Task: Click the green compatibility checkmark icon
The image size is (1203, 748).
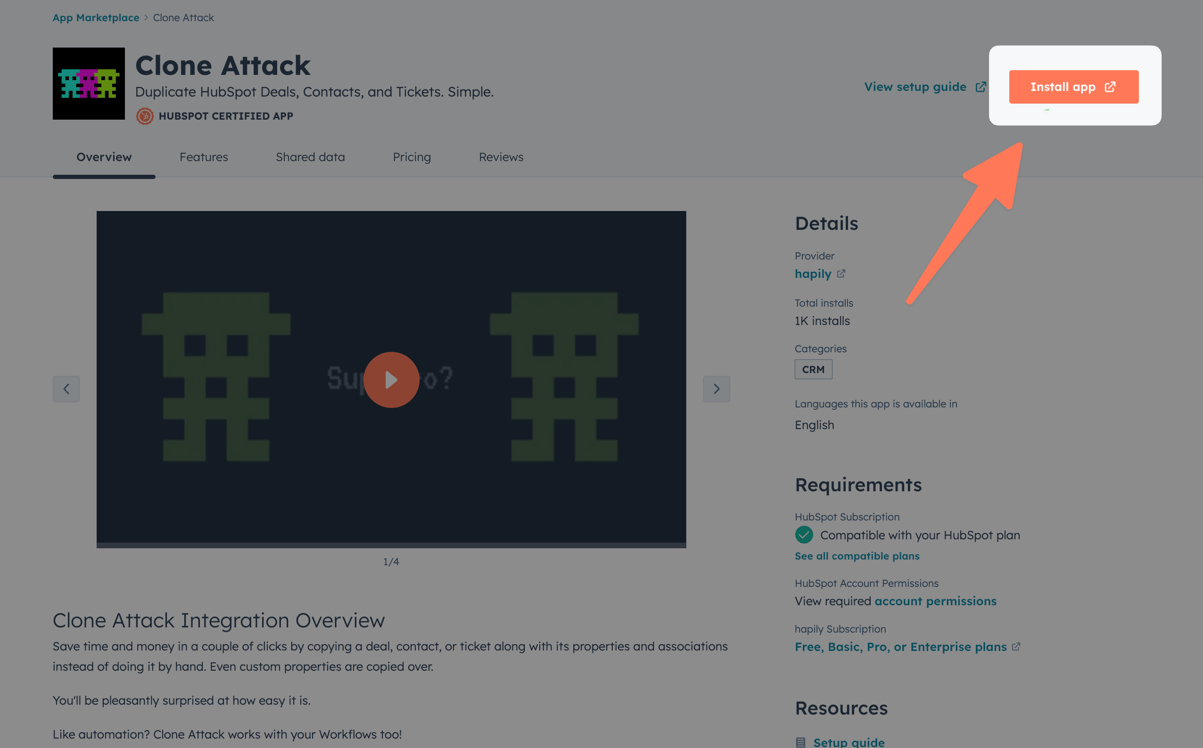Action: 804,535
